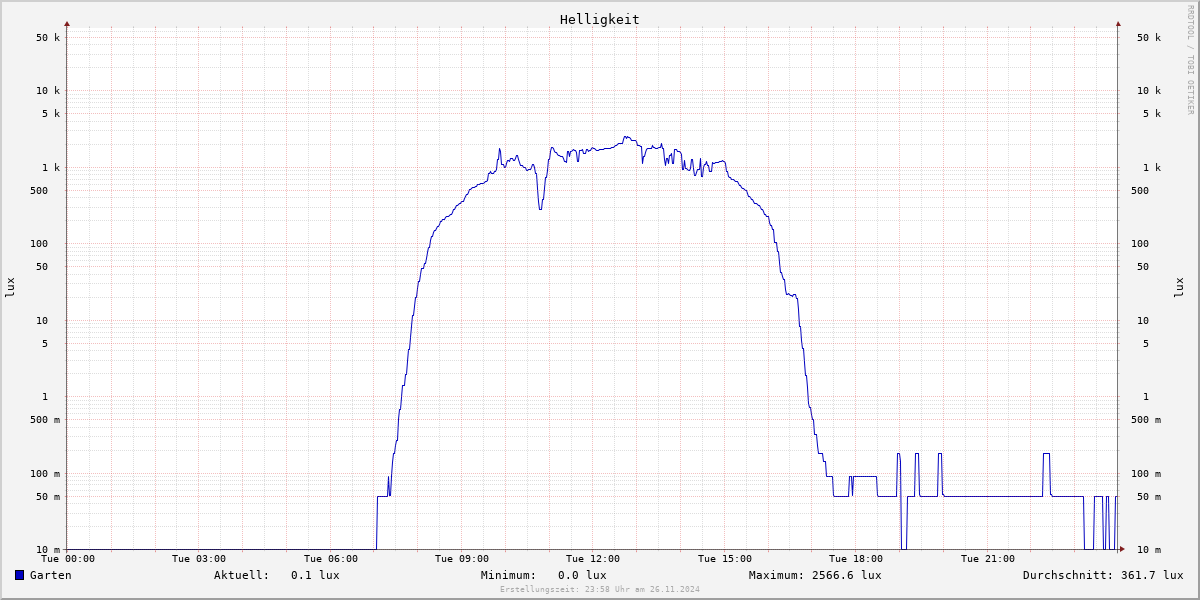Select the Aktuell: 0.1 lux value
The image size is (1200, 600).
point(277,575)
